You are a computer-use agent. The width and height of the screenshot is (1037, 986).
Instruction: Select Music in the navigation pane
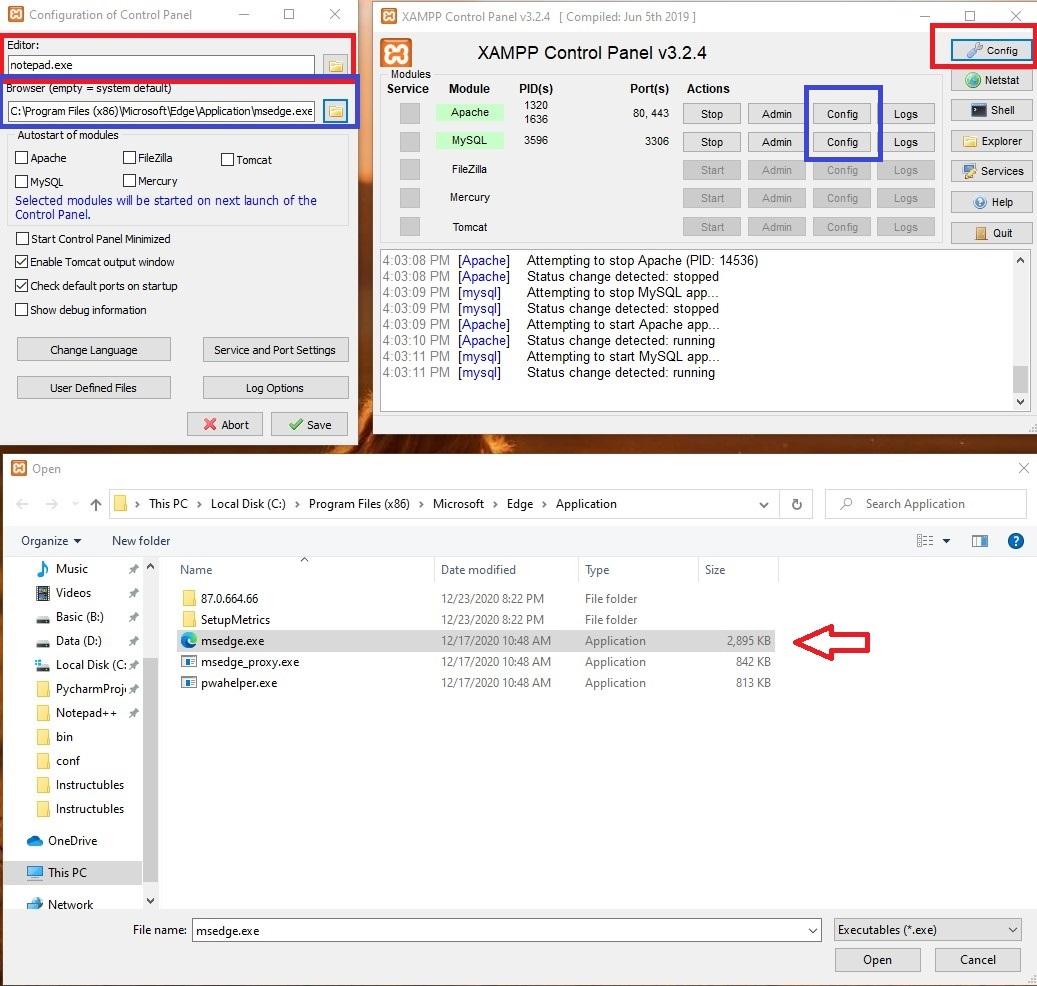point(71,569)
